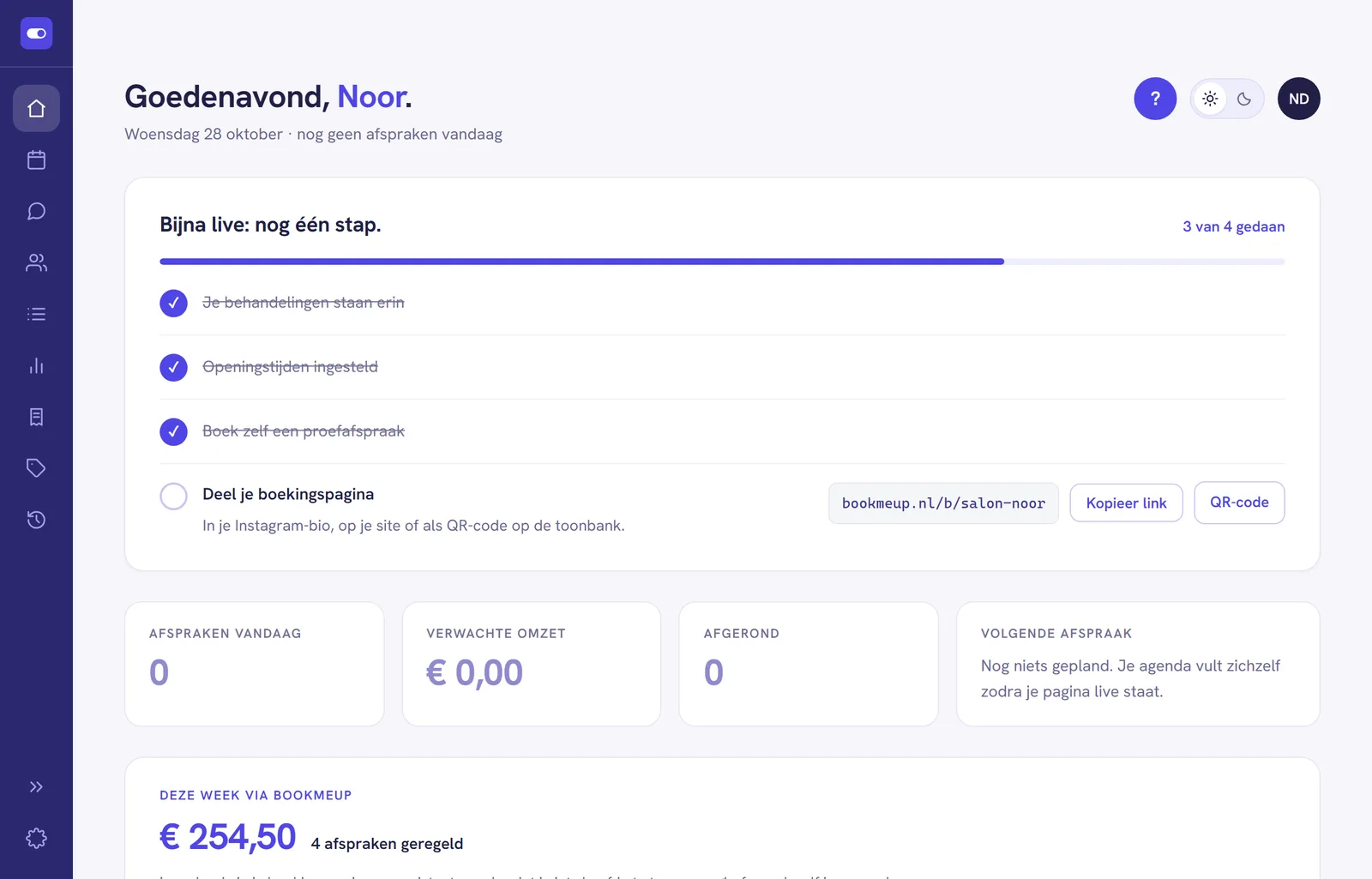1372x879 pixels.
Task: Open the ND profile avatar
Action: [x=1298, y=99]
